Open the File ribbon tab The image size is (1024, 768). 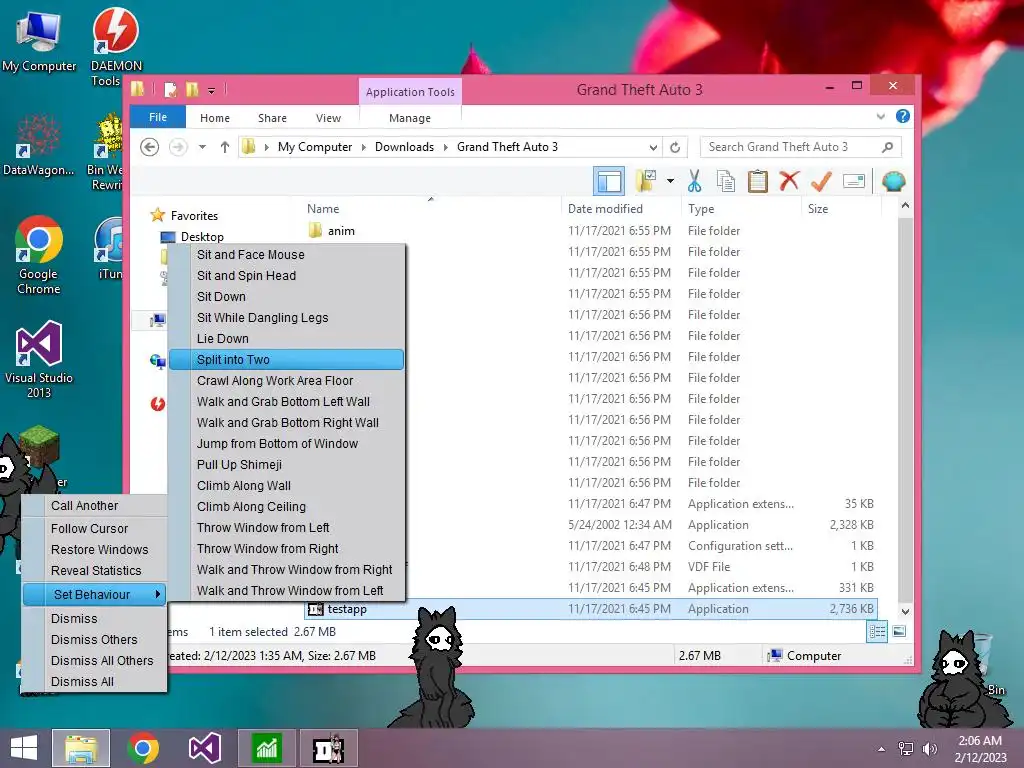(158, 117)
